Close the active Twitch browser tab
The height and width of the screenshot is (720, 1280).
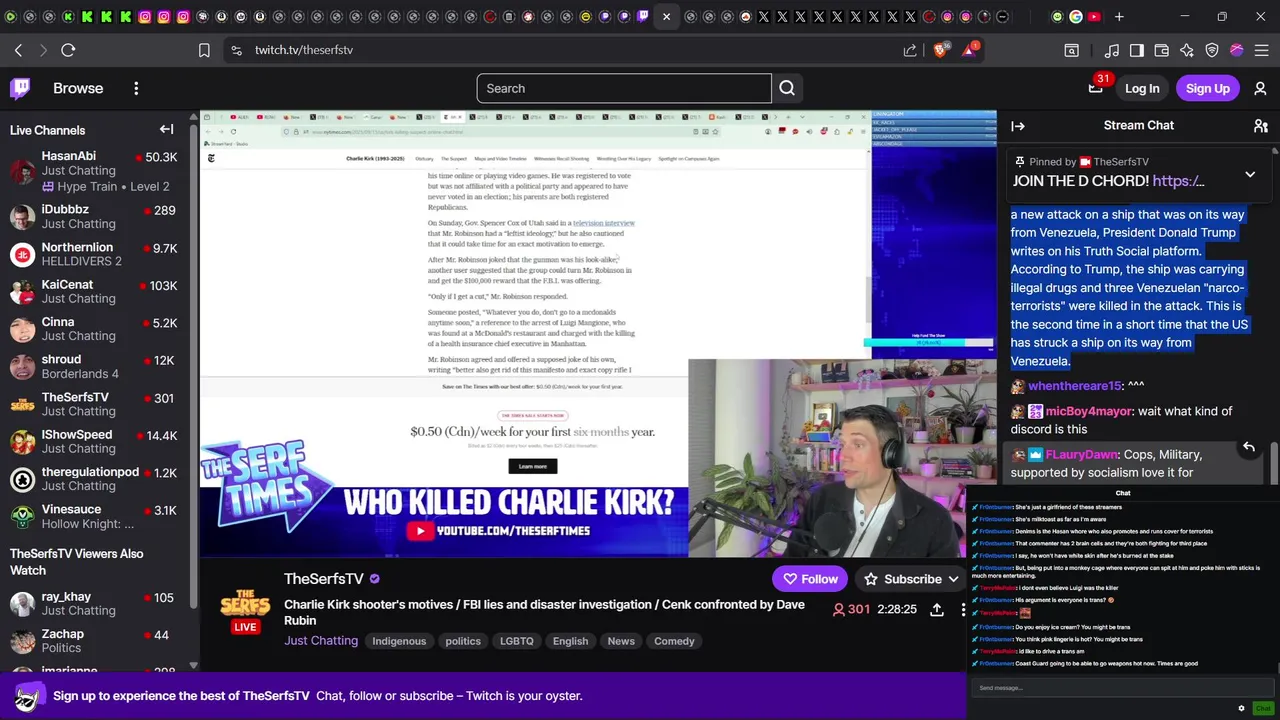click(x=666, y=16)
